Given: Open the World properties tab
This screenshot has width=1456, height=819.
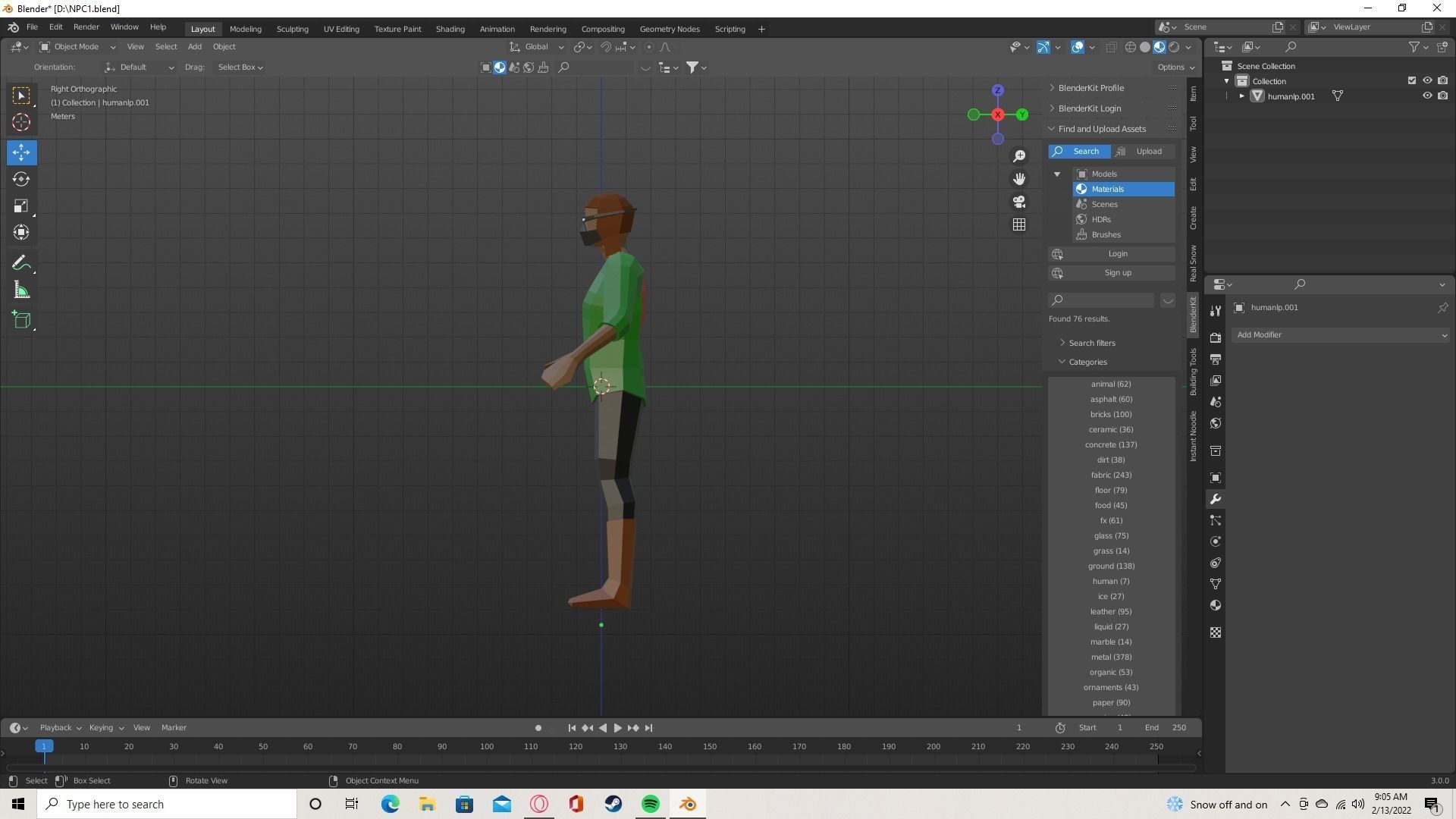Looking at the screenshot, I should [1216, 423].
